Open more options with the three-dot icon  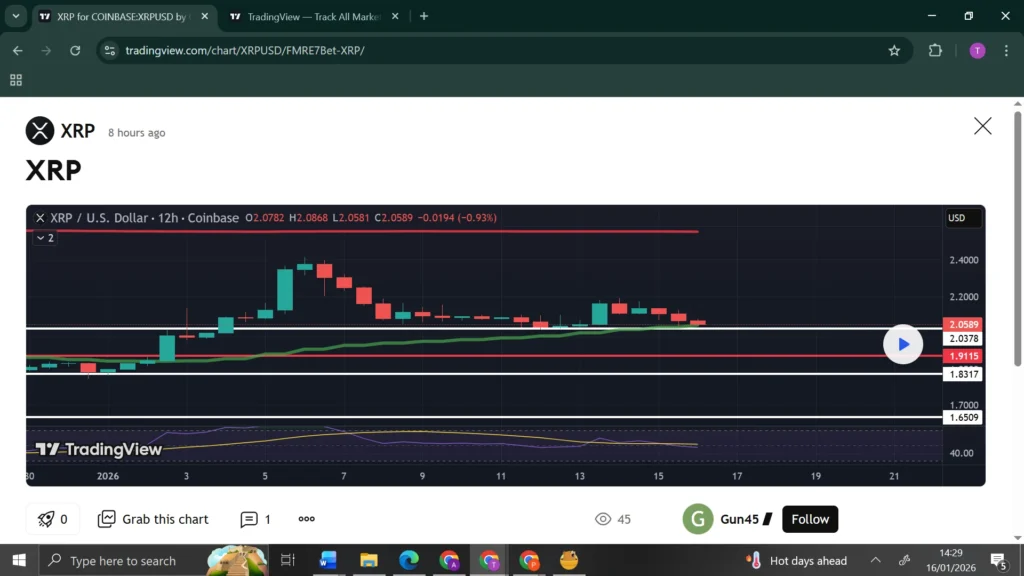[306, 519]
